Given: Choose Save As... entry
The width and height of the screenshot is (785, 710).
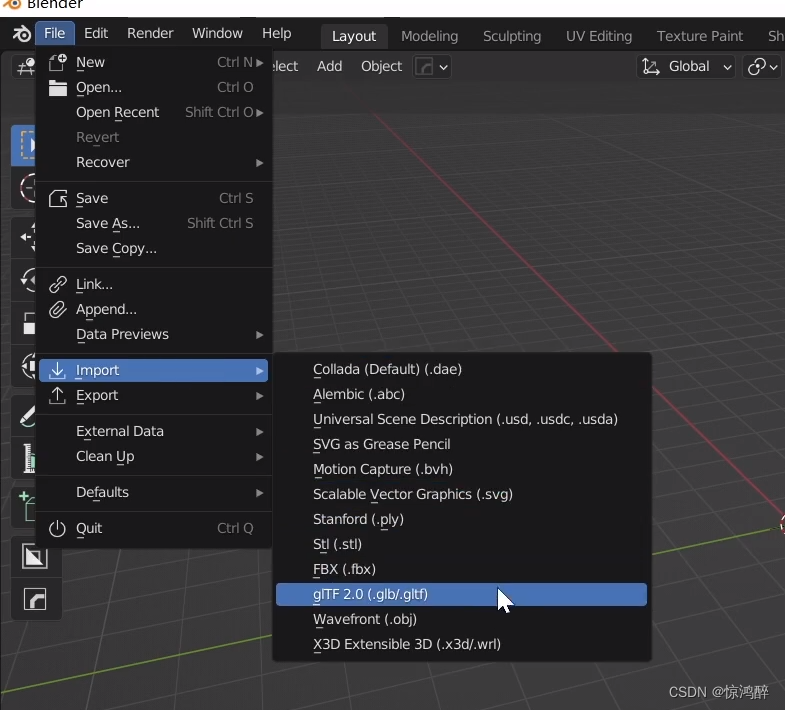Looking at the screenshot, I should tap(154, 224).
